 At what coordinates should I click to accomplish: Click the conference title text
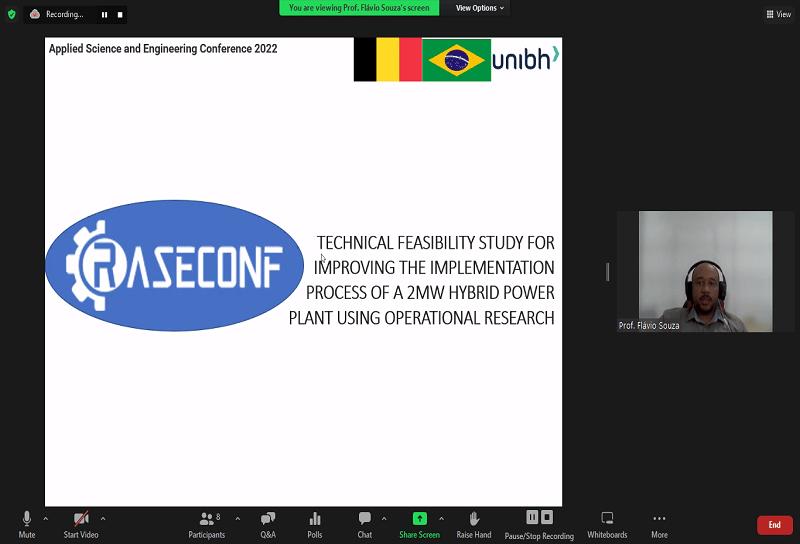pos(163,48)
